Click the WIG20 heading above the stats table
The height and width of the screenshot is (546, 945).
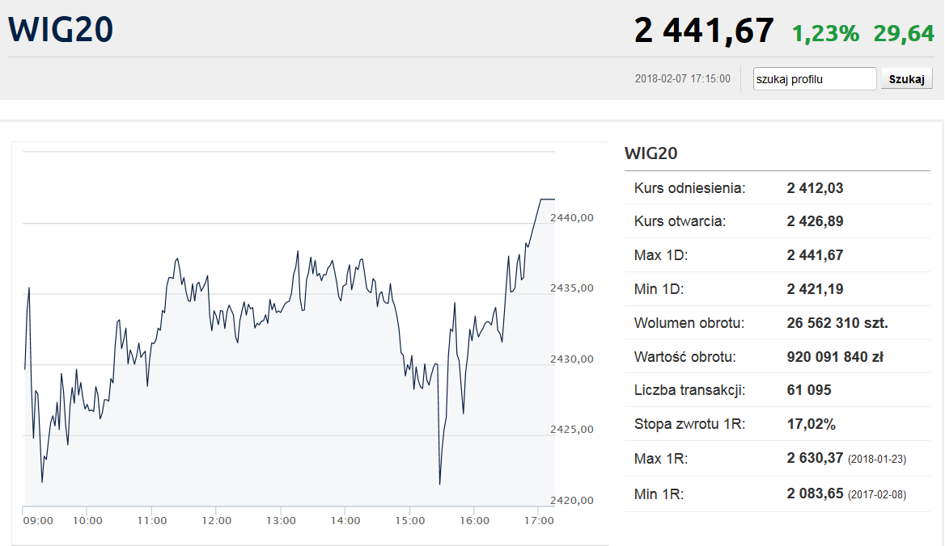[651, 153]
